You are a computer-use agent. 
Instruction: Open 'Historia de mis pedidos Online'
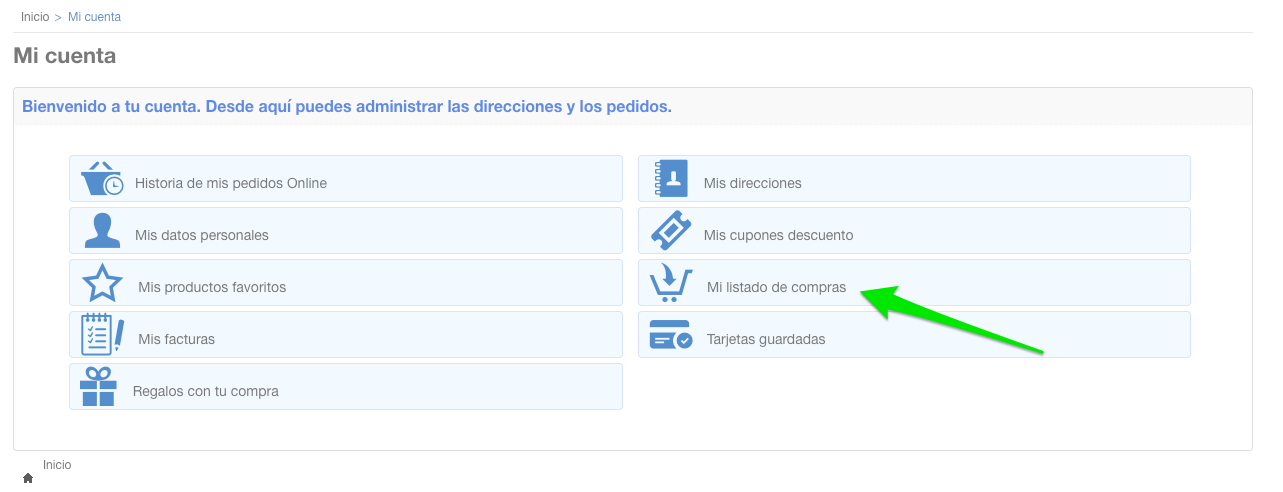click(x=231, y=184)
